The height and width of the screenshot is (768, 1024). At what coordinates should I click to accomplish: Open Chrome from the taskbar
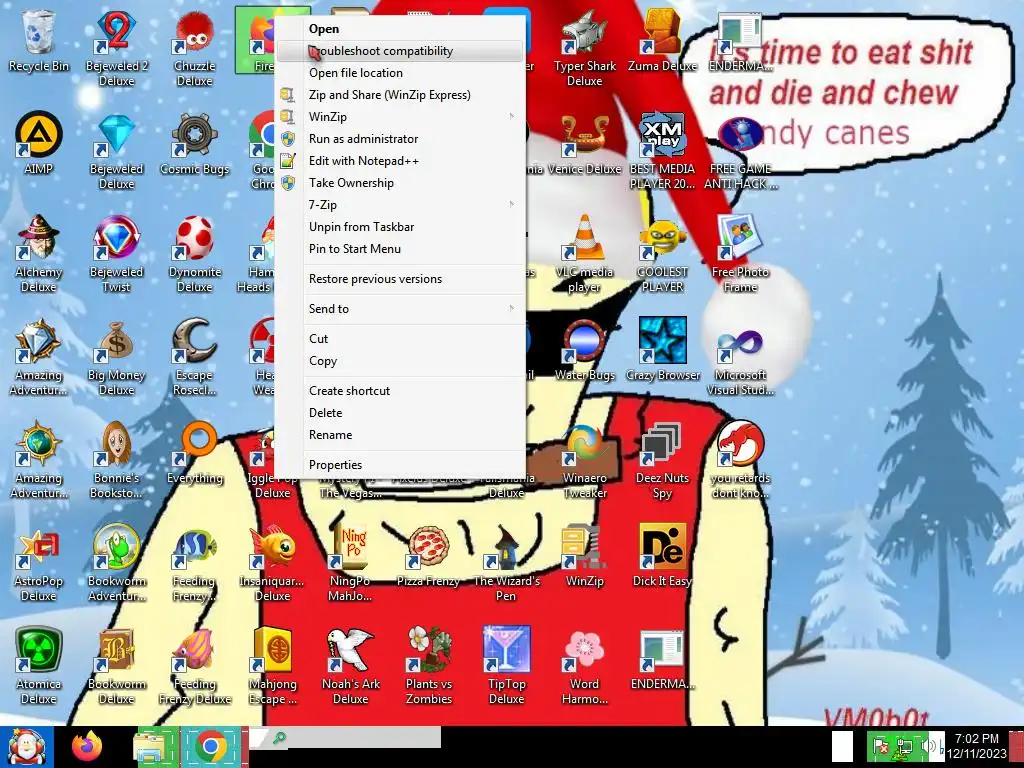[x=212, y=747]
